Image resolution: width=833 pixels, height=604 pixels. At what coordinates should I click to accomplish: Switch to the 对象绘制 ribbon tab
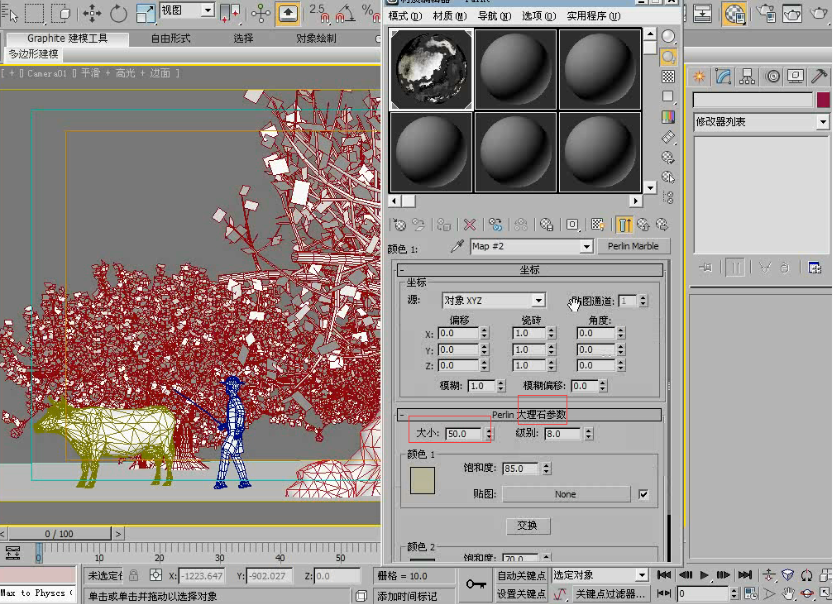coord(316,38)
